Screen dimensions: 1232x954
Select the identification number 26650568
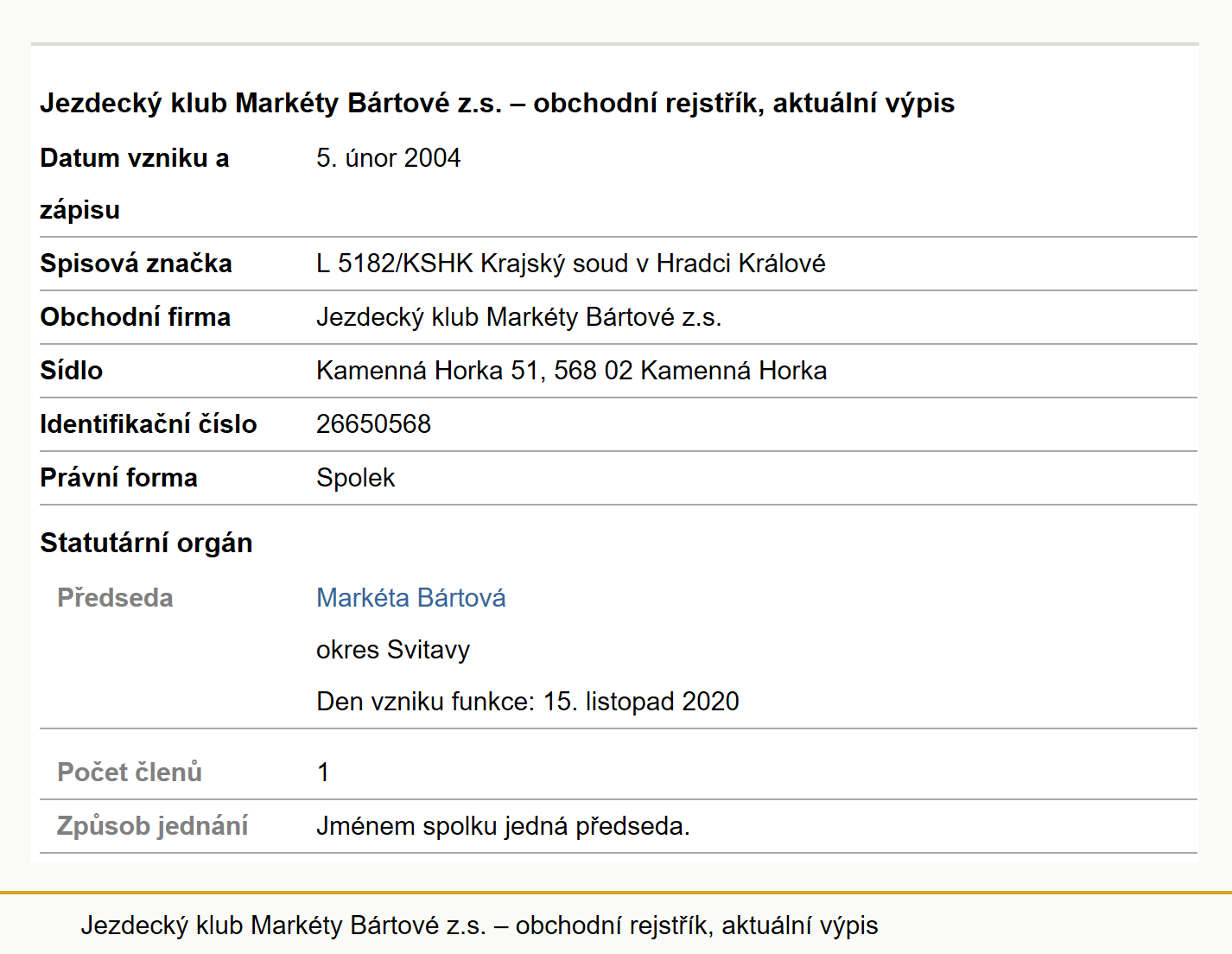pyautogui.click(x=373, y=424)
